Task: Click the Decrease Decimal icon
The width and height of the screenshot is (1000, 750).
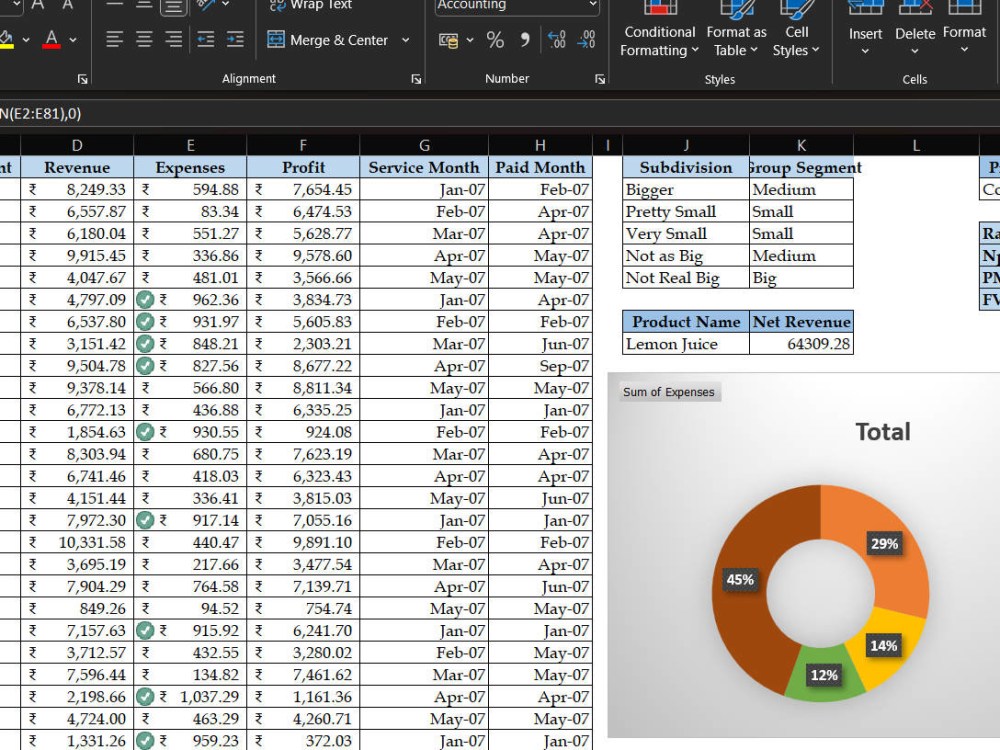Action: pyautogui.click(x=586, y=40)
